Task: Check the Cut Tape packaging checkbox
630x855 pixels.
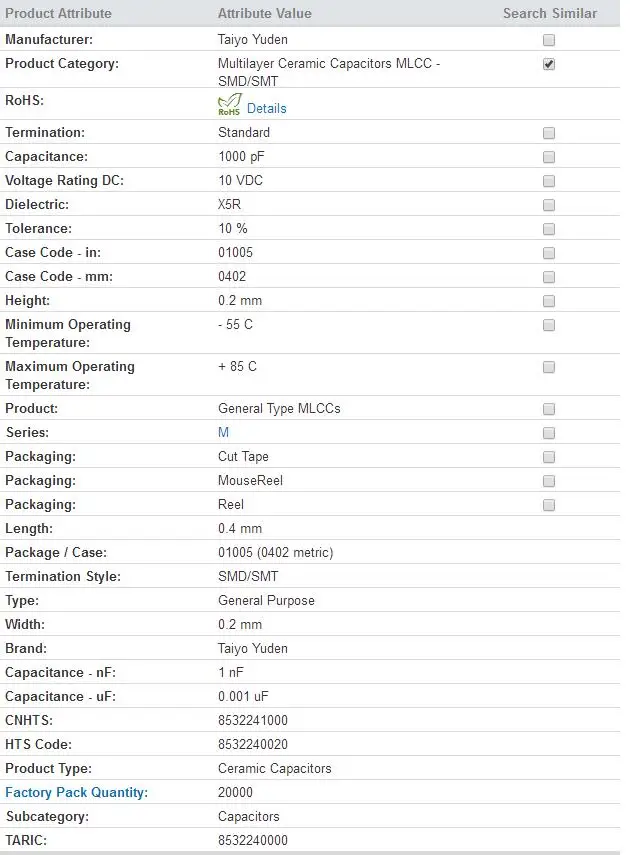Action: [549, 457]
